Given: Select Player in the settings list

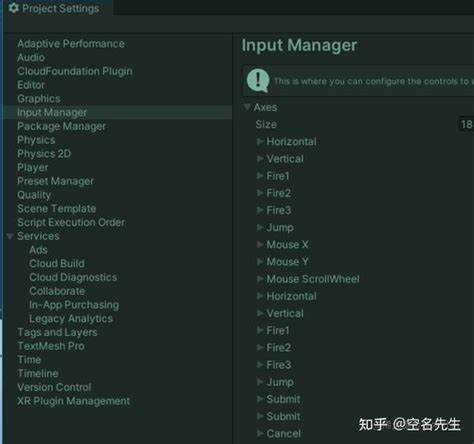Looking at the screenshot, I should point(33,167).
